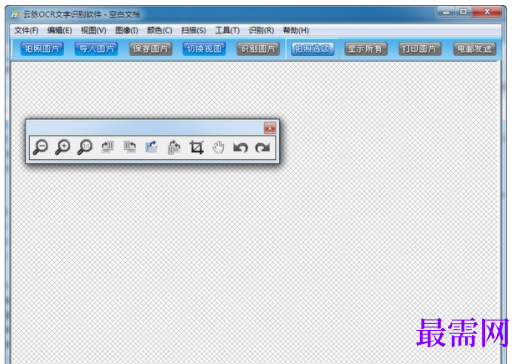The width and height of the screenshot is (528, 364).
Task: Open the 工具(T) menu
Action: [227, 30]
